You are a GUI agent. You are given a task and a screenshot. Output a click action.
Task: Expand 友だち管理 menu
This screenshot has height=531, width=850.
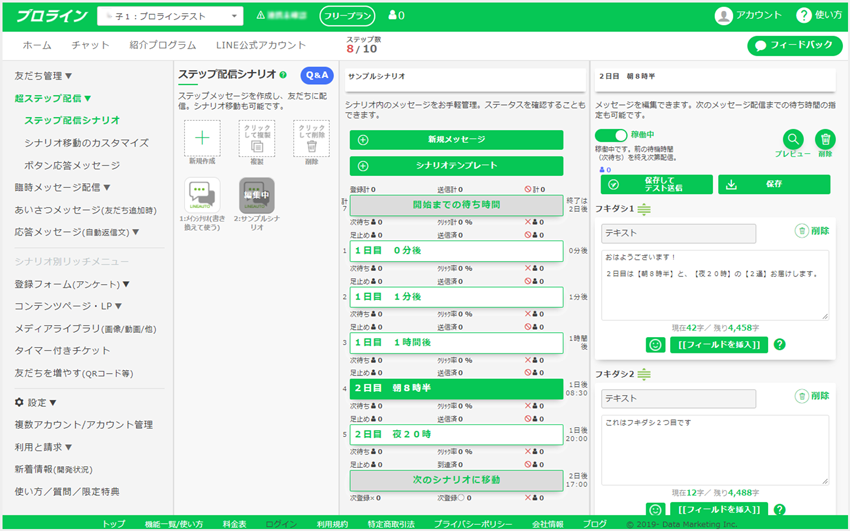click(43, 76)
